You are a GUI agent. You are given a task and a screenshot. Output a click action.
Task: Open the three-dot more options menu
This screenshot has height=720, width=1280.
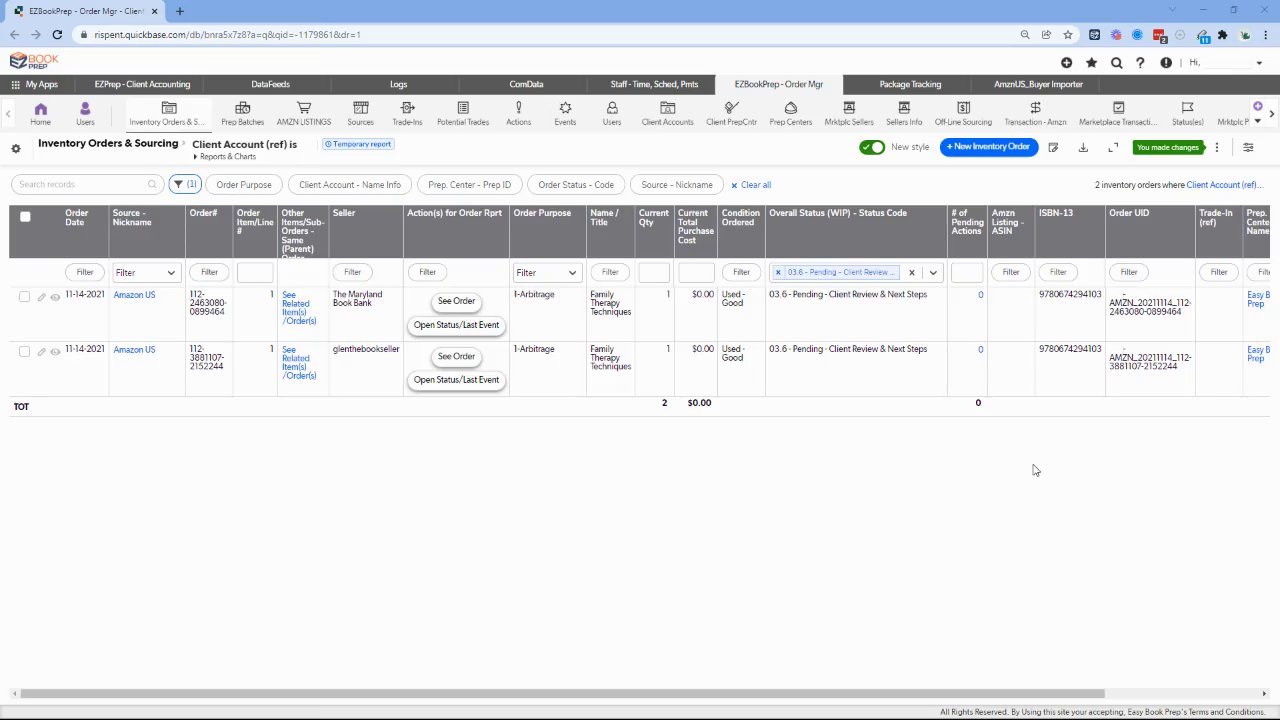click(1217, 148)
